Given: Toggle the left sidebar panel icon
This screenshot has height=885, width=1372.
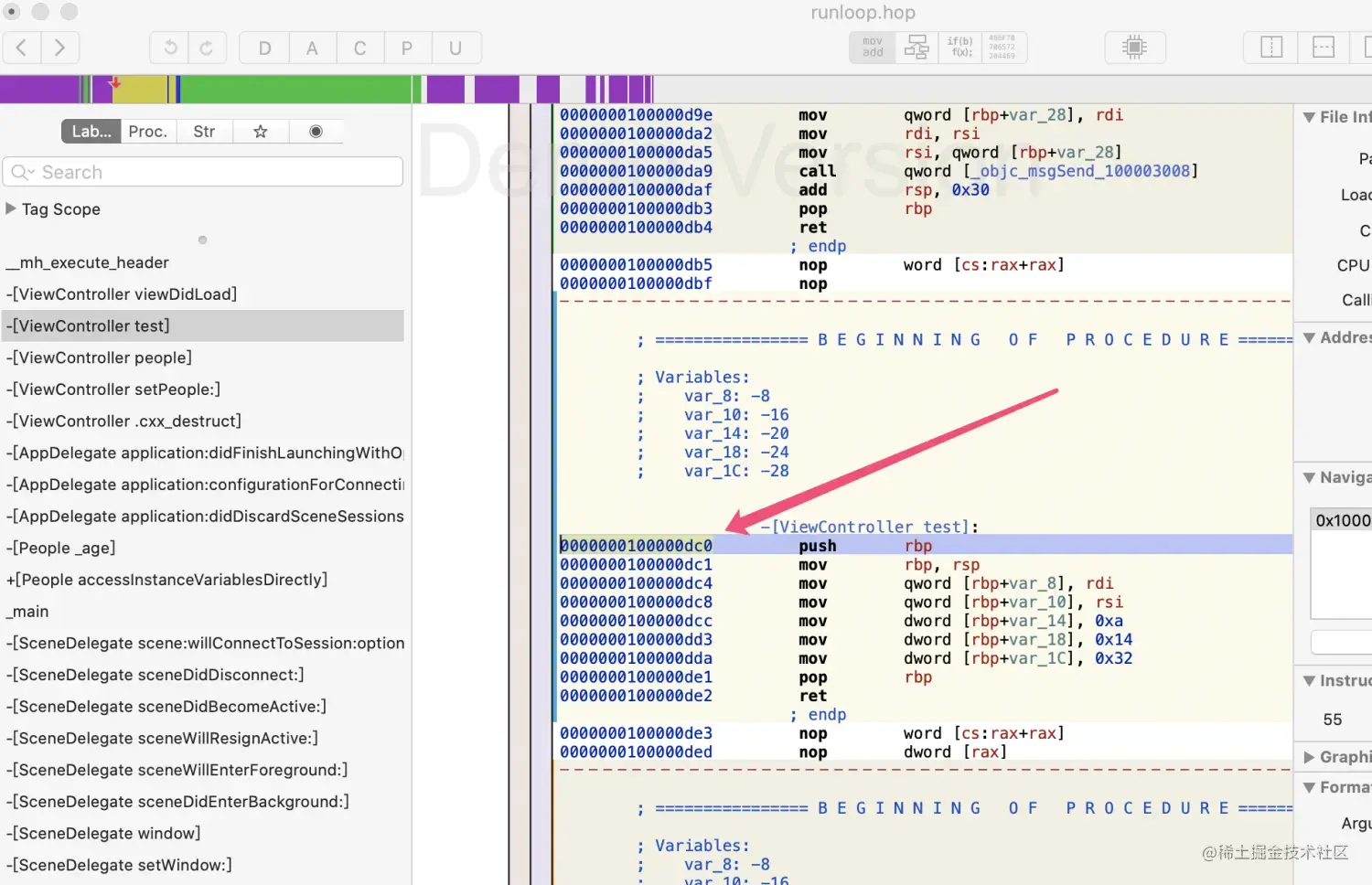Looking at the screenshot, I should point(1271,48).
